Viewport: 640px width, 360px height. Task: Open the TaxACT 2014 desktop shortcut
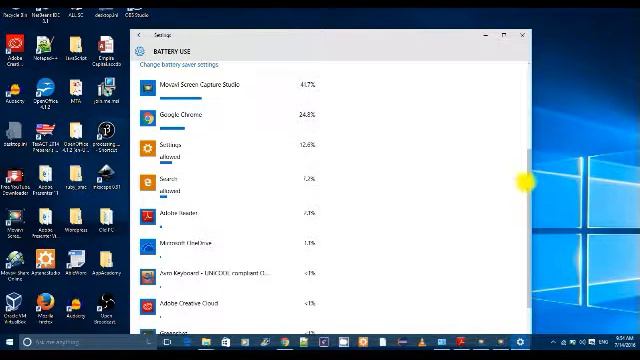coord(45,137)
